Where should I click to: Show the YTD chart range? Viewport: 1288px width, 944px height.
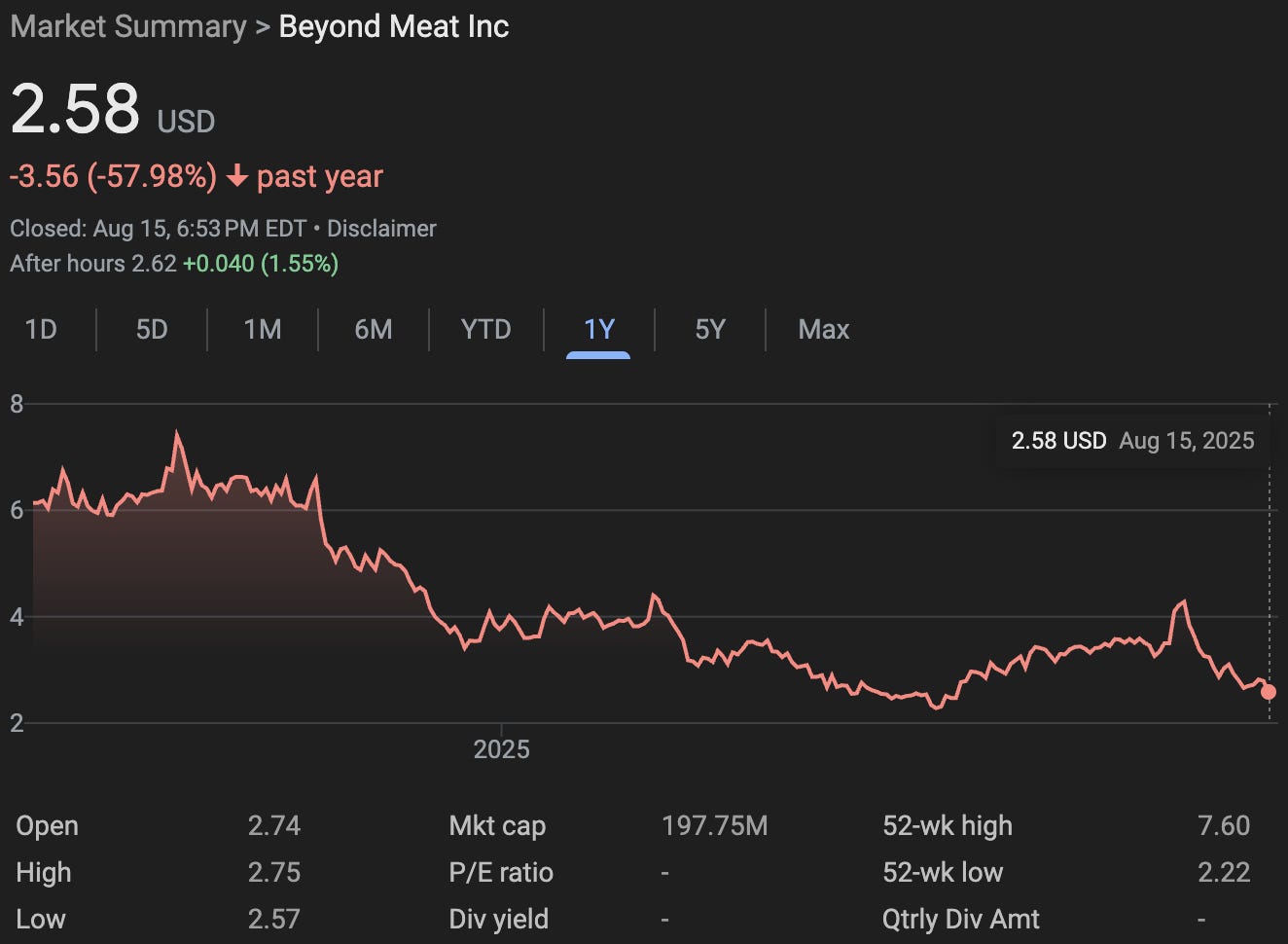[x=485, y=330]
